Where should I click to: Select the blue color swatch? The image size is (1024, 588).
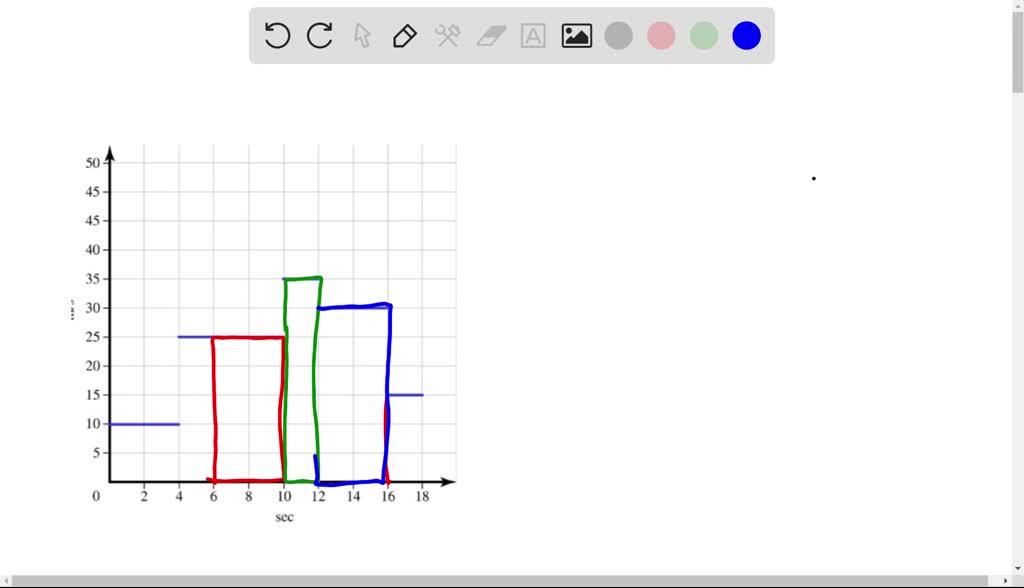(746, 35)
